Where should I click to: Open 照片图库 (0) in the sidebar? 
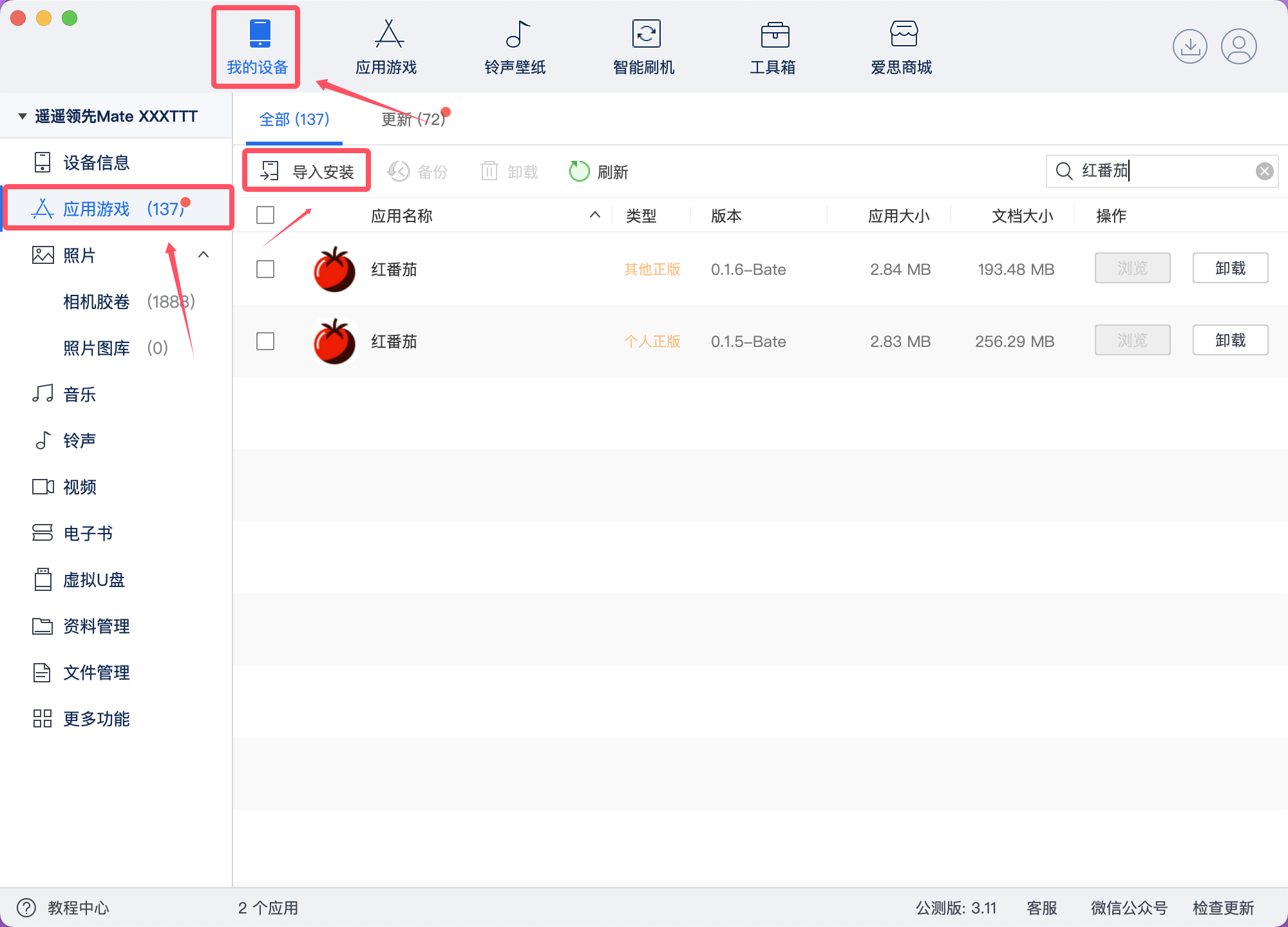tap(116, 348)
